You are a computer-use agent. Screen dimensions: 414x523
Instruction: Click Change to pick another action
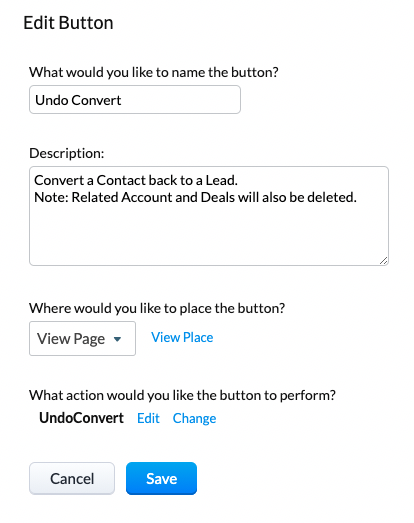[x=194, y=418]
